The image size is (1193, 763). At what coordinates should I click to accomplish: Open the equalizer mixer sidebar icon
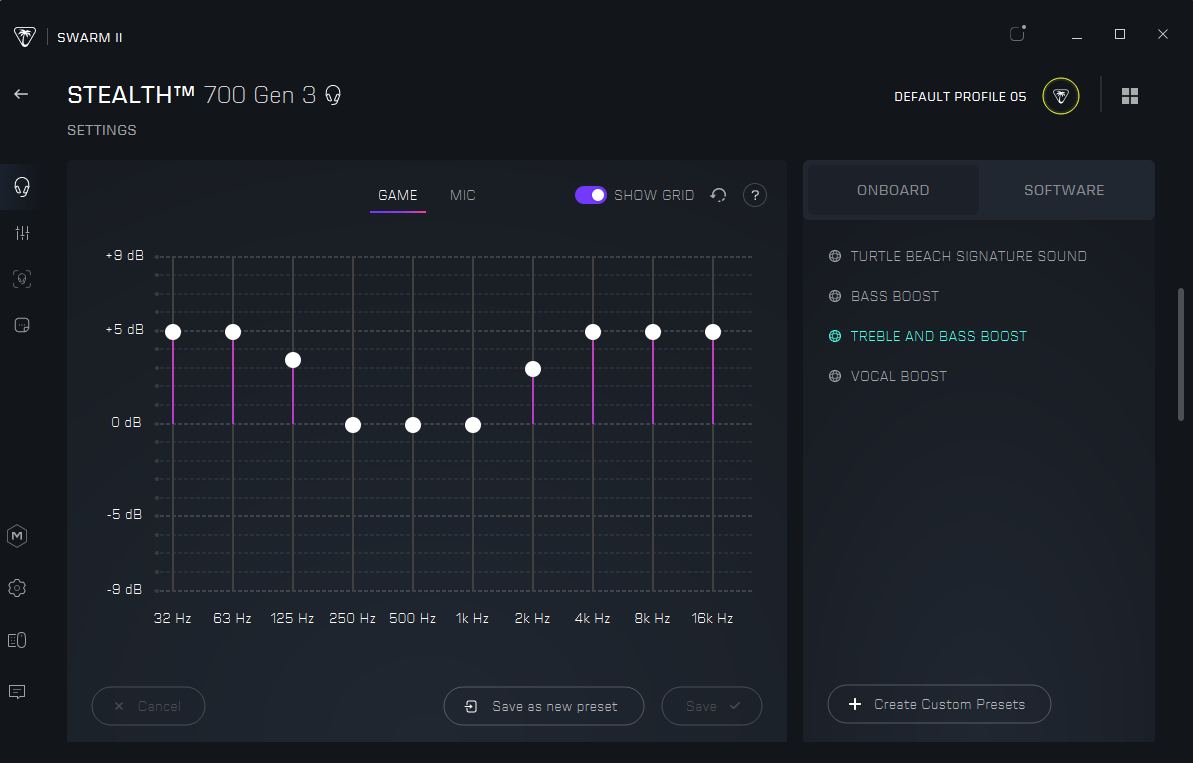(22, 233)
